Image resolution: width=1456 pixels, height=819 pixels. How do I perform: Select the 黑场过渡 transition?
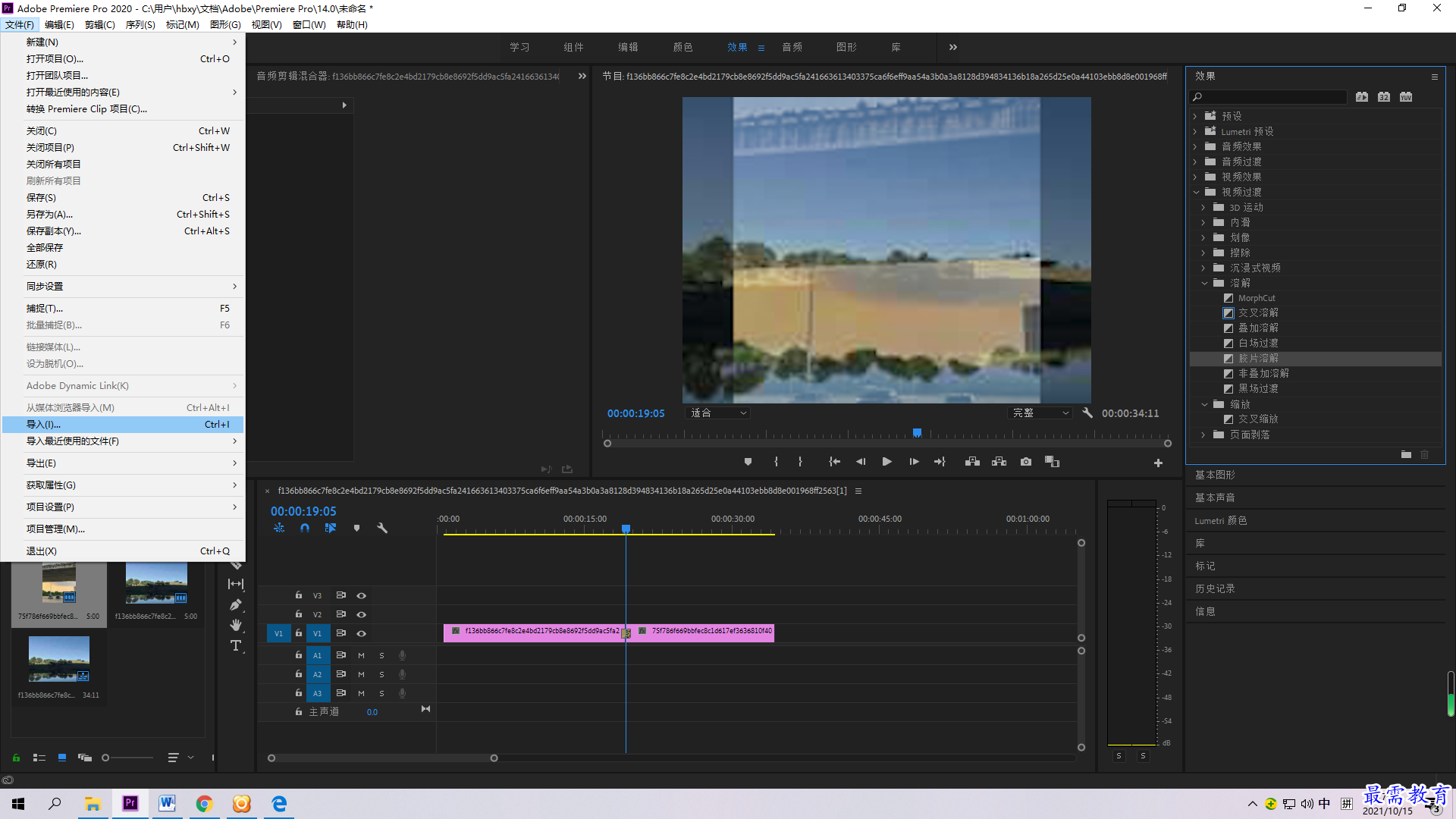click(1258, 388)
